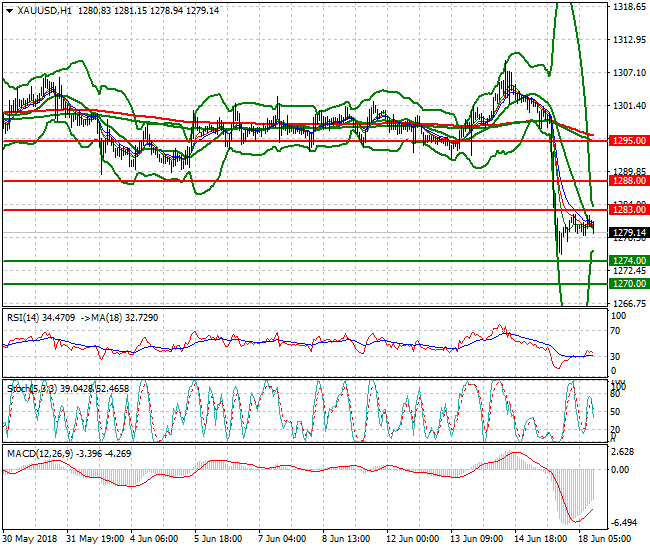Viewport: 650px width, 550px height.
Task: Select the 1295.00 red price label
Action: click(x=627, y=141)
